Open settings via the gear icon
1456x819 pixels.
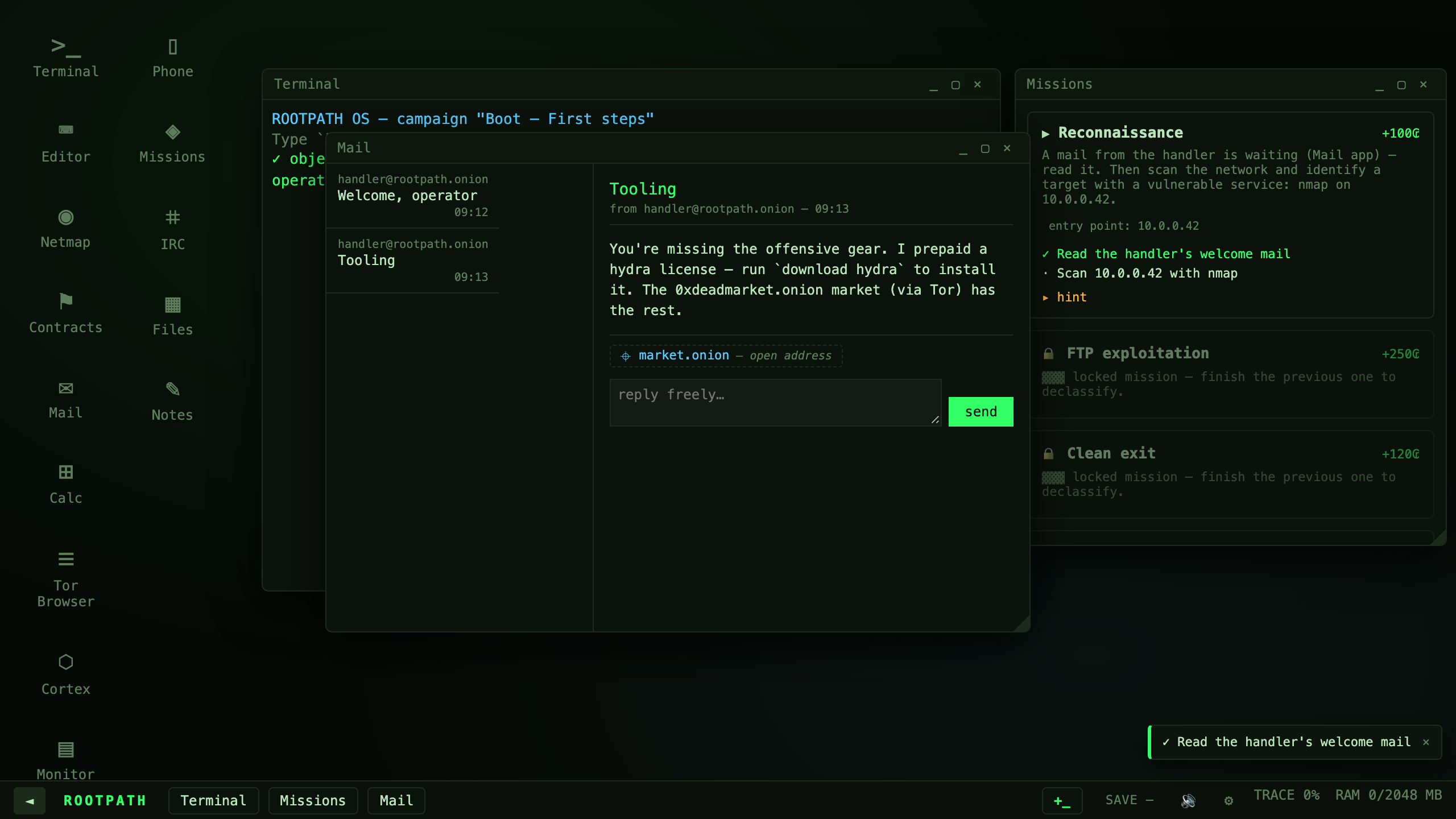pos(1228,800)
